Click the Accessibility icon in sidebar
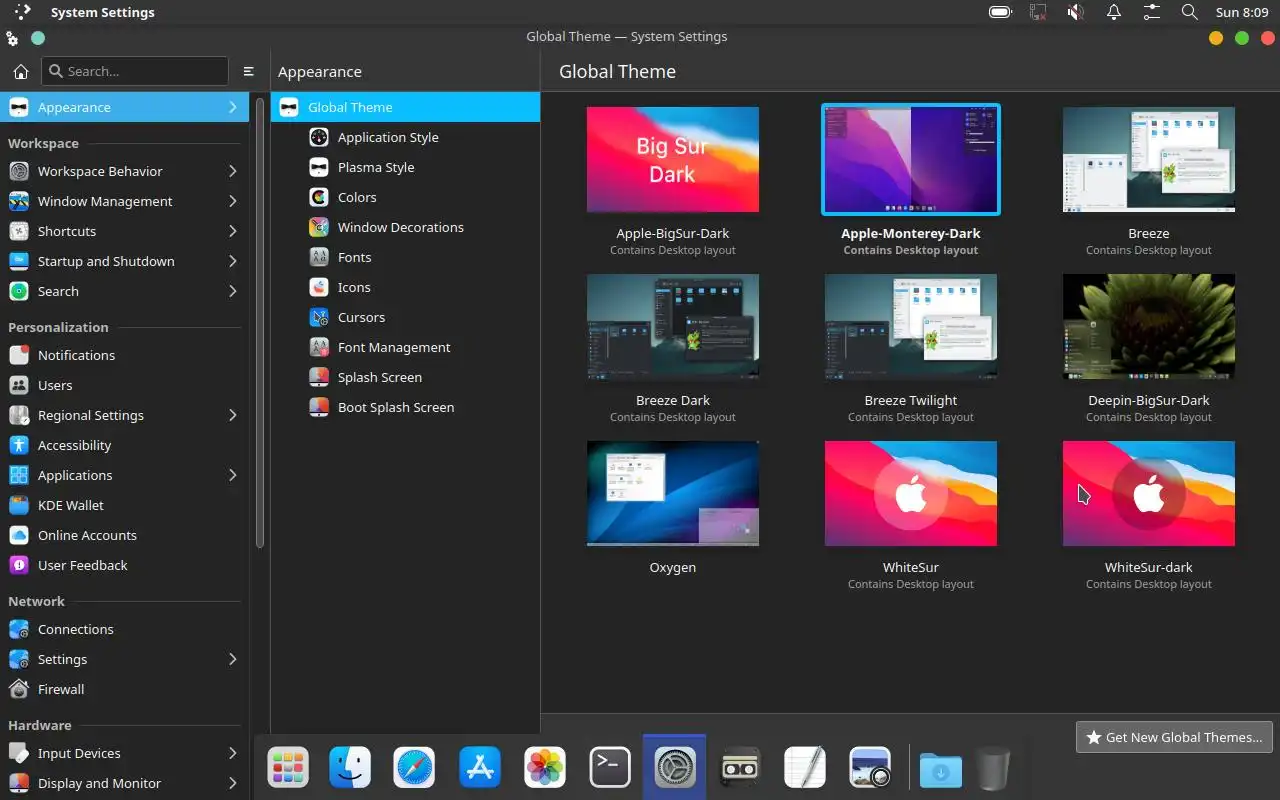The width and height of the screenshot is (1280, 800). click(x=19, y=445)
